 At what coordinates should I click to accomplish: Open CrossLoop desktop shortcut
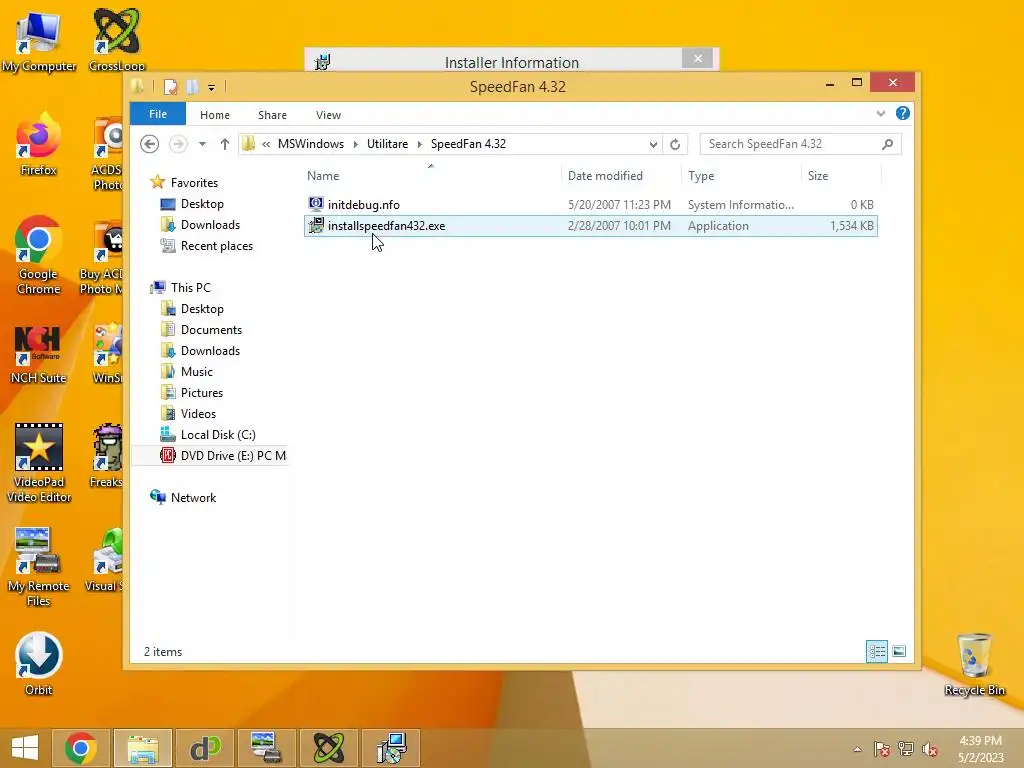click(x=116, y=40)
